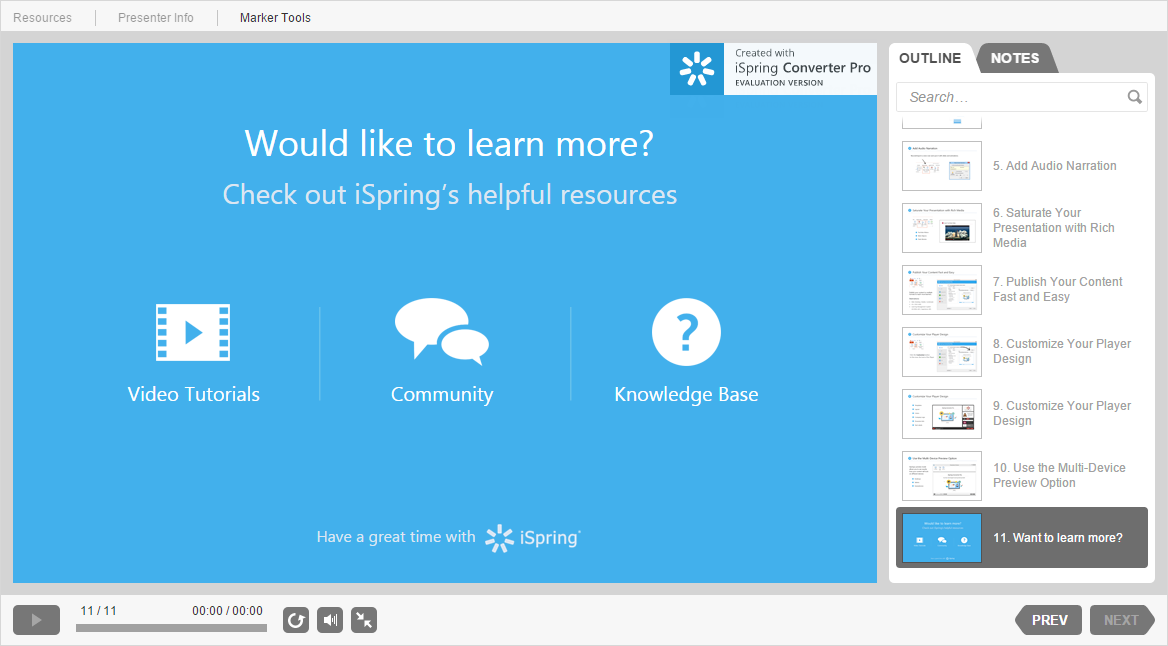Open the Video Tutorials film icon
The width and height of the screenshot is (1168, 646).
(193, 332)
